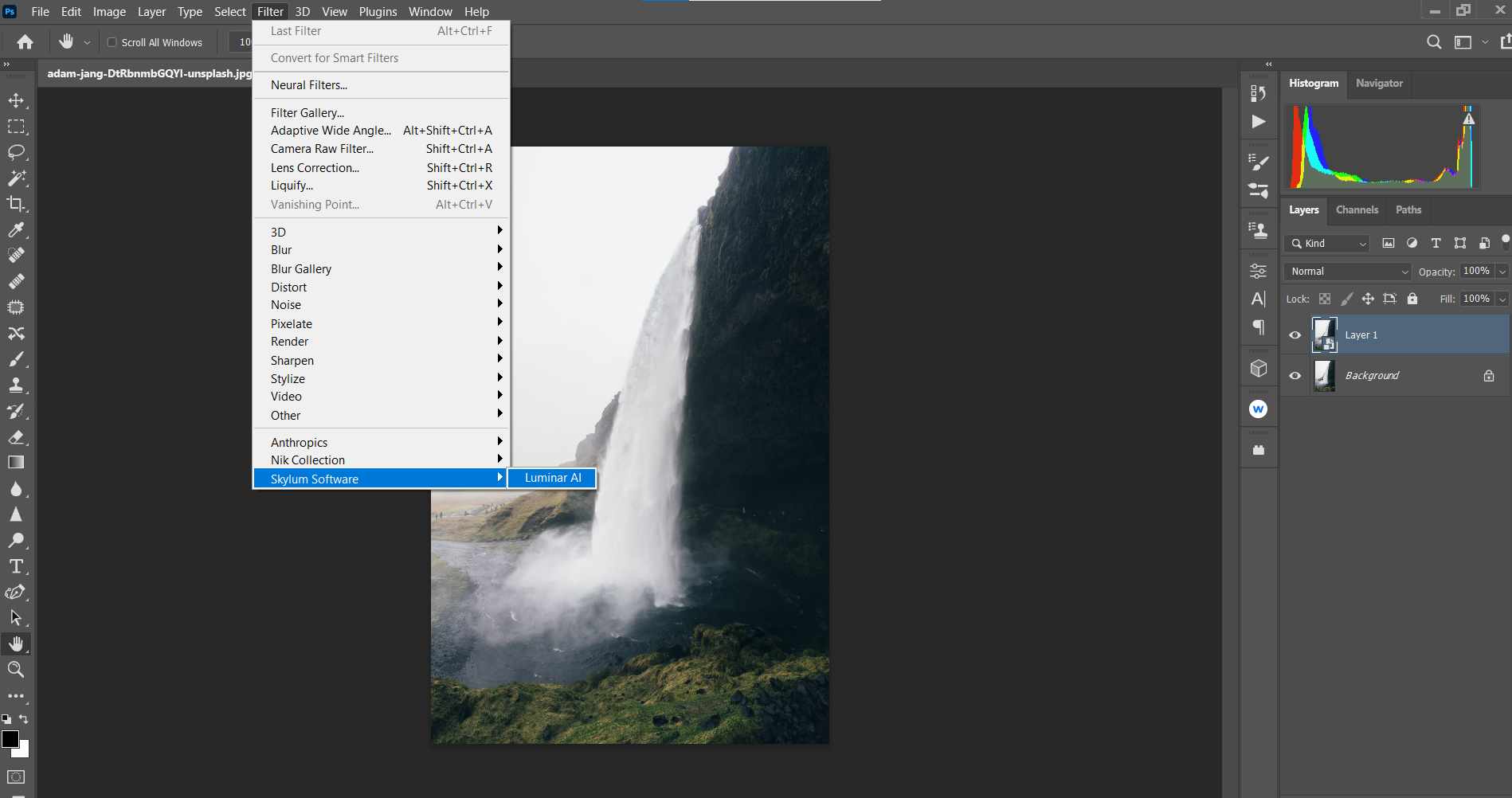
Task: Enable the Scroll All Windows checkbox
Action: click(112, 42)
